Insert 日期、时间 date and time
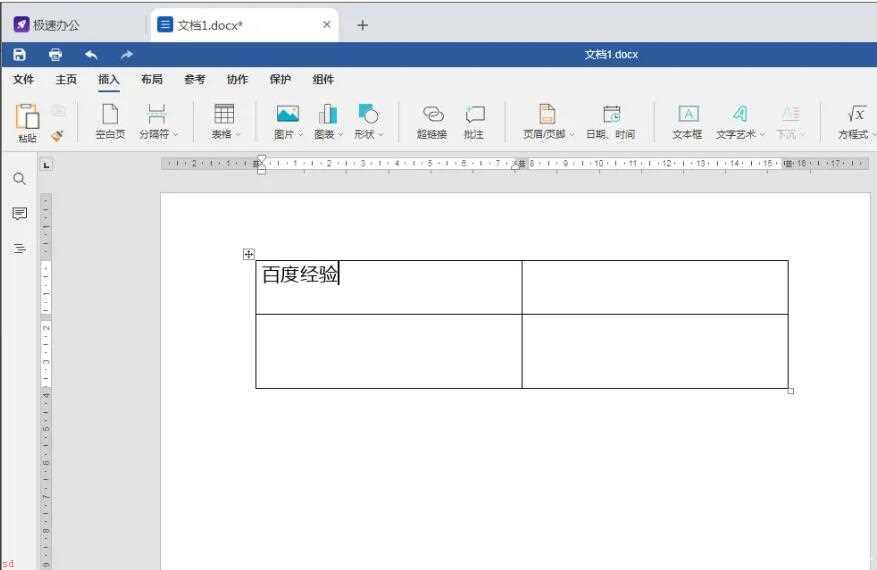The image size is (877, 570). 610,121
